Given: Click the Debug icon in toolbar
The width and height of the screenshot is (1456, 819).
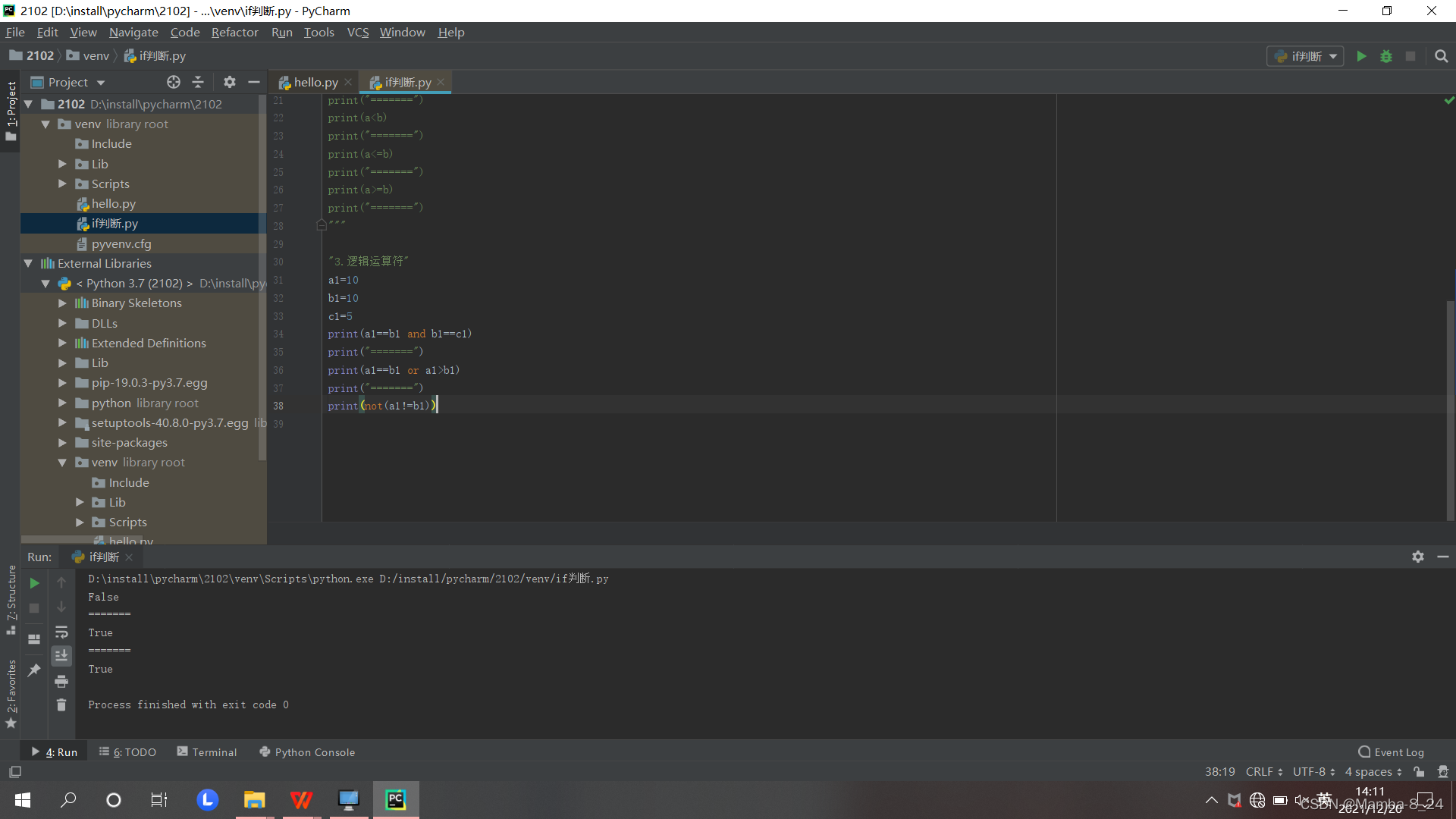Looking at the screenshot, I should pos(1386,56).
